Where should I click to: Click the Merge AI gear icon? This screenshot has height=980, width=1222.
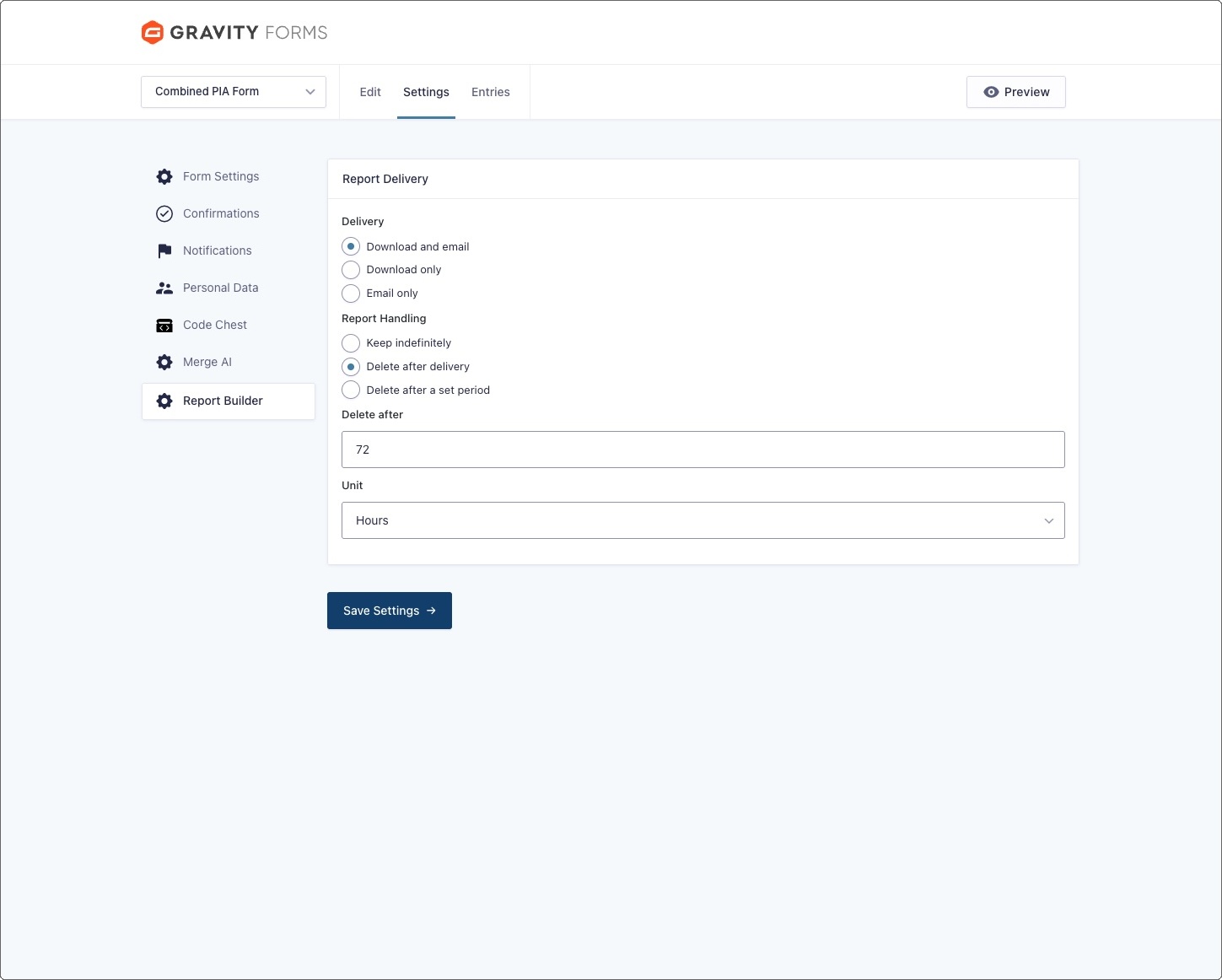click(164, 363)
